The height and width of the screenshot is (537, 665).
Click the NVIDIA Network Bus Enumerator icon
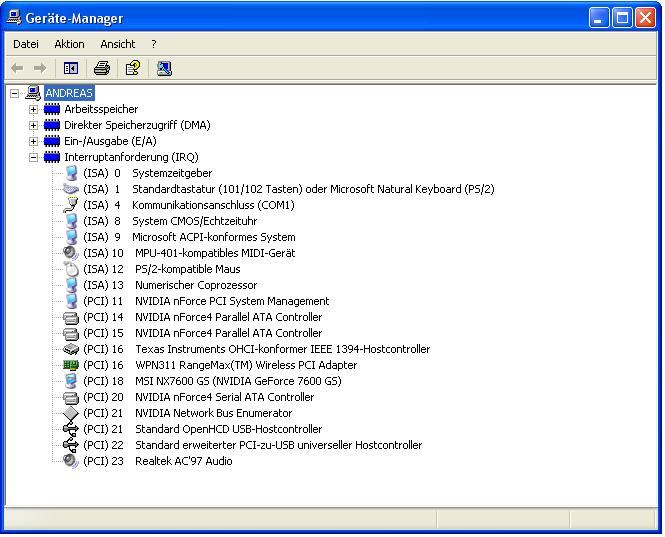(x=71, y=413)
